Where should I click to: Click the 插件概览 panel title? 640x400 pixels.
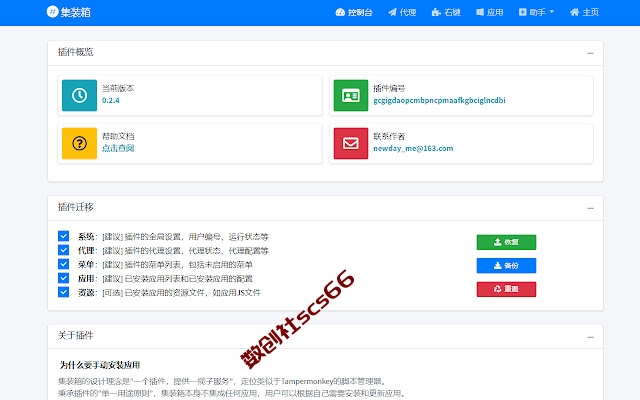point(76,52)
